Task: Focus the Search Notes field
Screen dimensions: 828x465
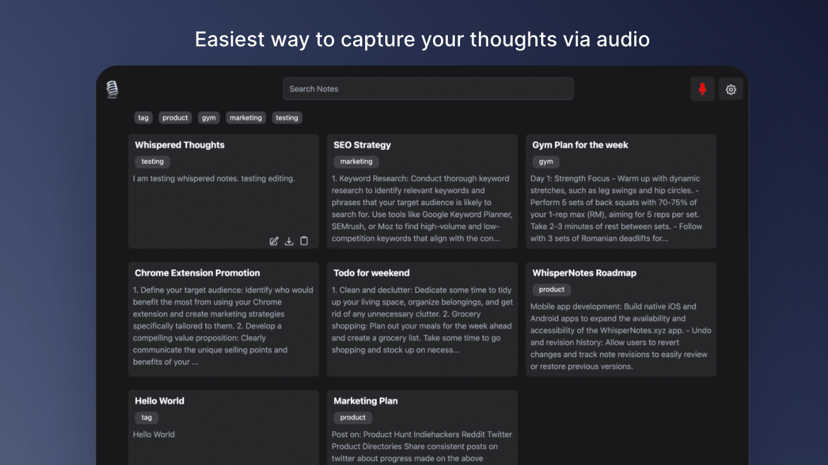Action: [428, 89]
